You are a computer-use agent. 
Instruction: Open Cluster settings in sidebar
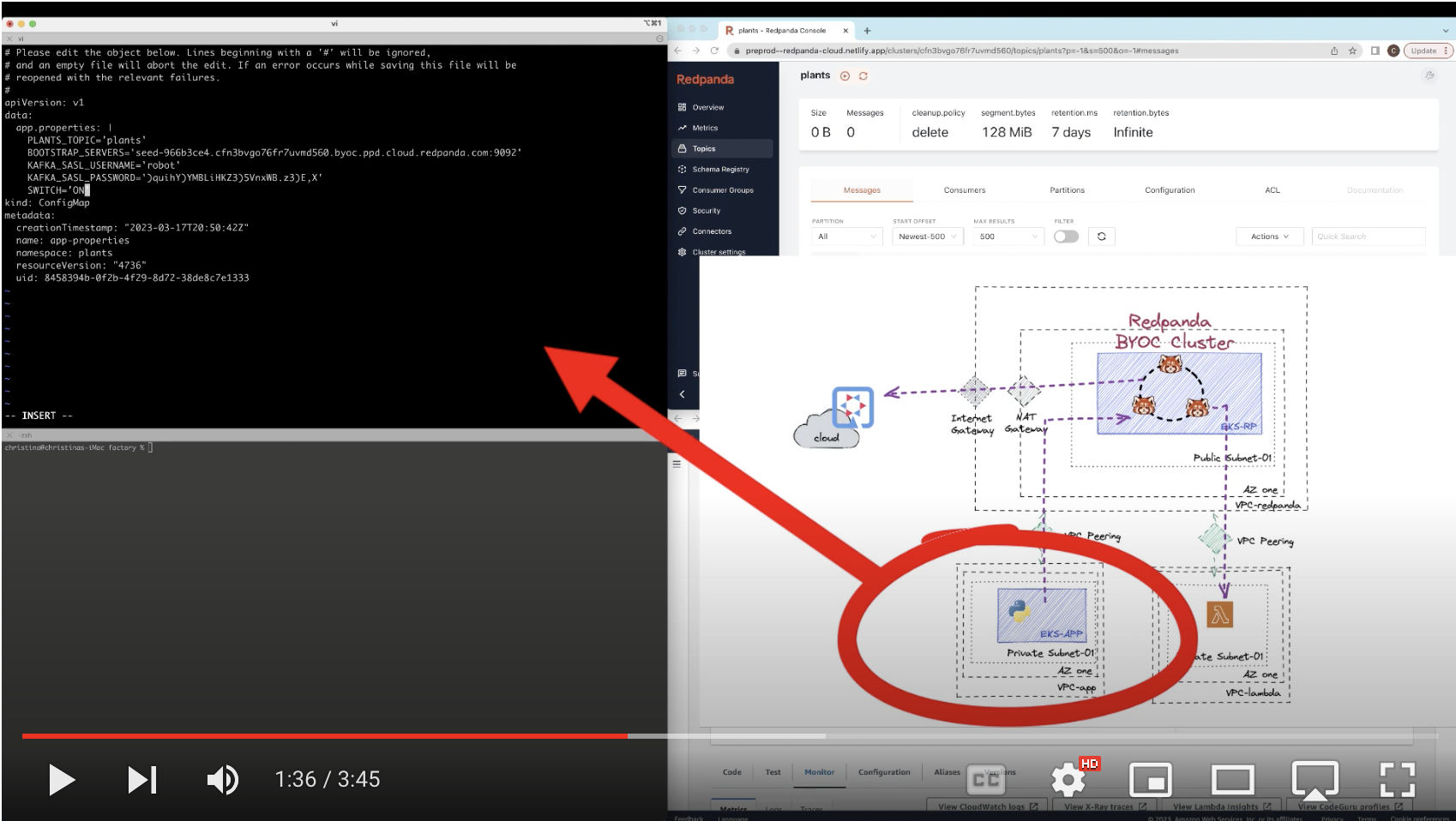coord(719,252)
